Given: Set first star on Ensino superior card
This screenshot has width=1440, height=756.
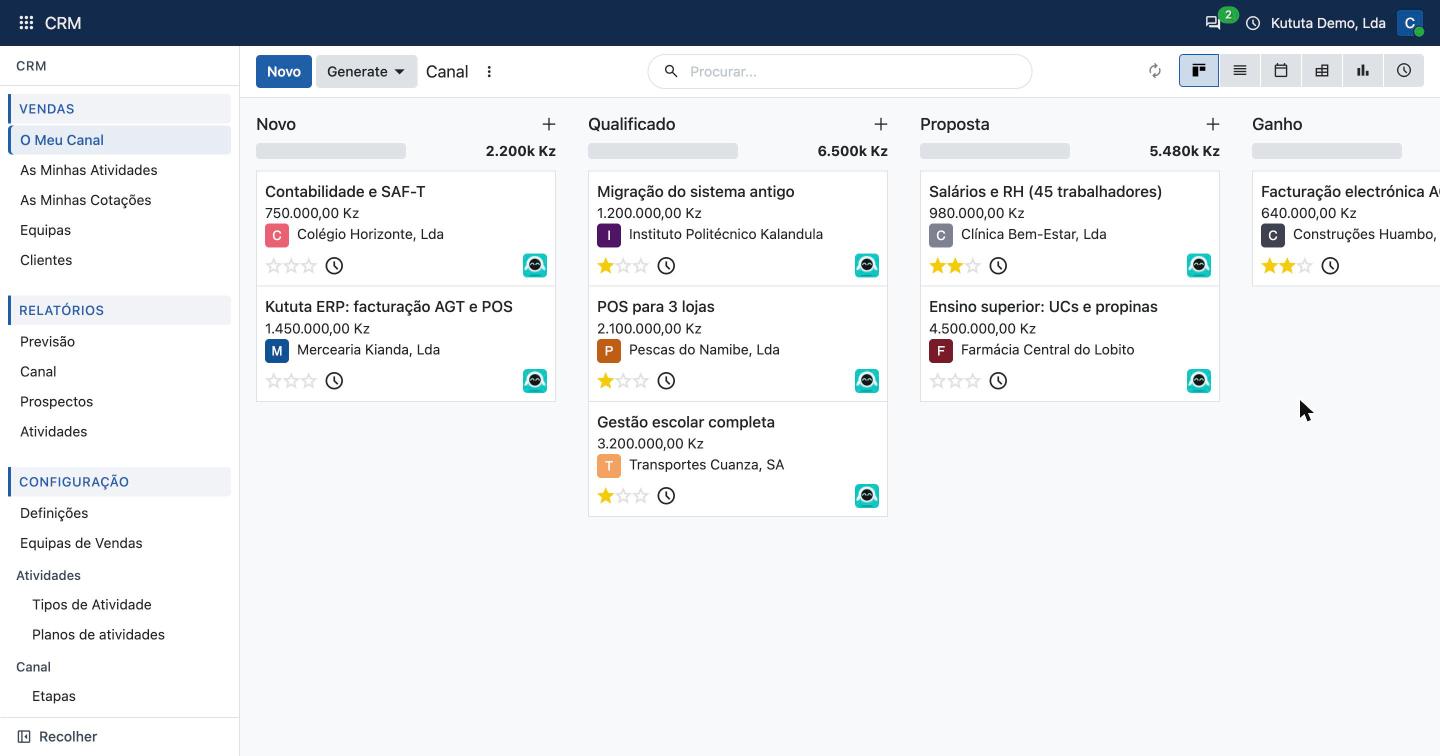Looking at the screenshot, I should [x=937, y=381].
